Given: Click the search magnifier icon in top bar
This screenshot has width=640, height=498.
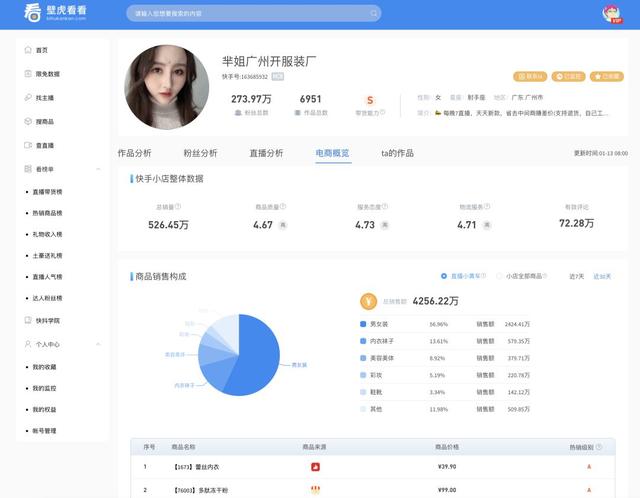Looking at the screenshot, I should 373,13.
